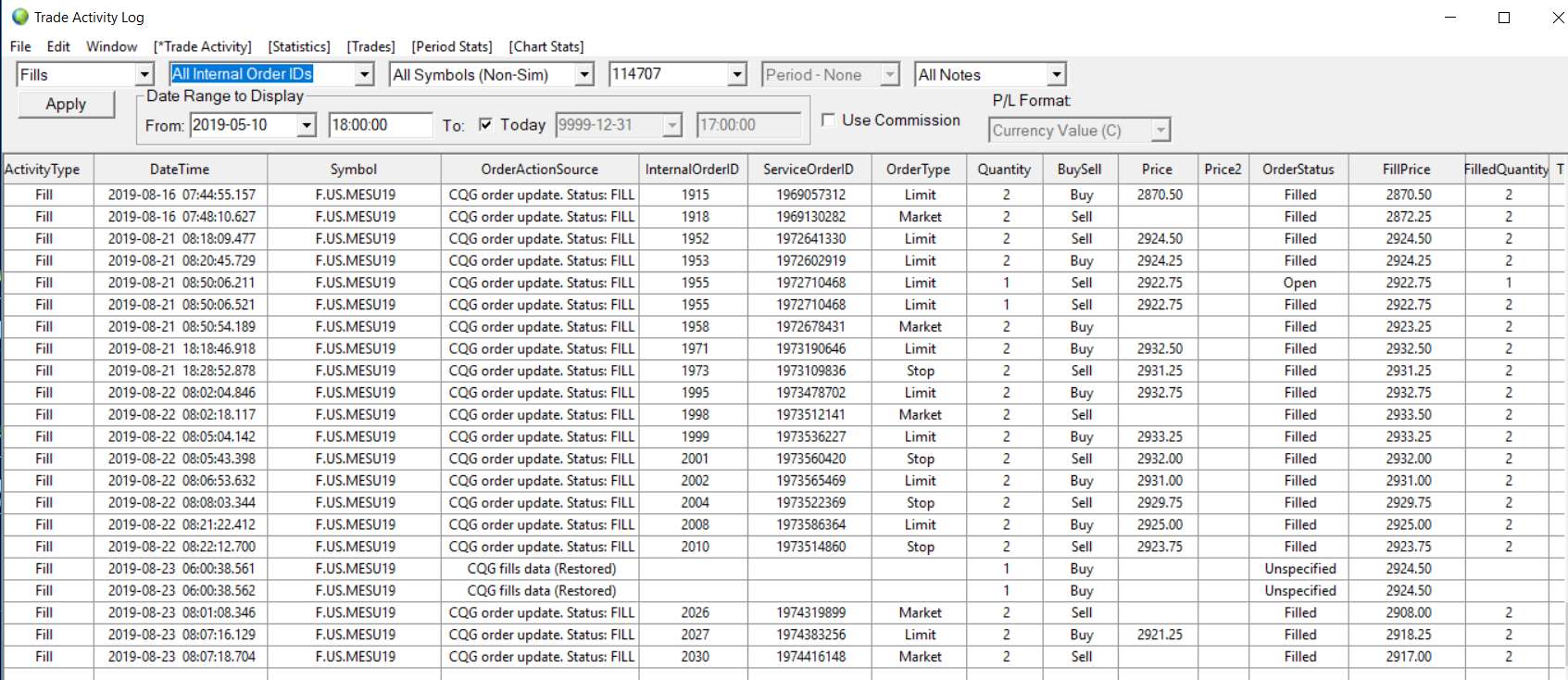Sort by the DateTime column header
Image resolution: width=1568 pixels, height=680 pixels.
pos(180,170)
